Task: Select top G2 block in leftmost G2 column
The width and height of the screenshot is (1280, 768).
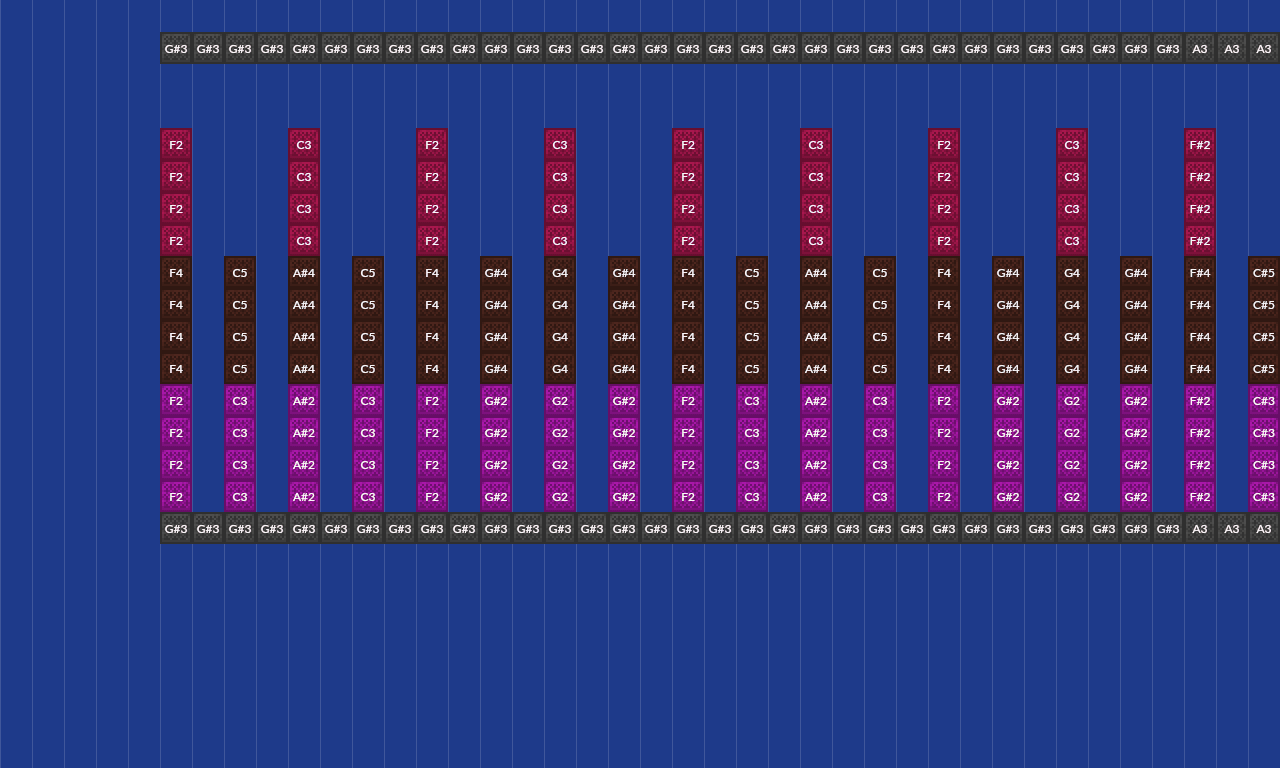Action: pos(560,401)
